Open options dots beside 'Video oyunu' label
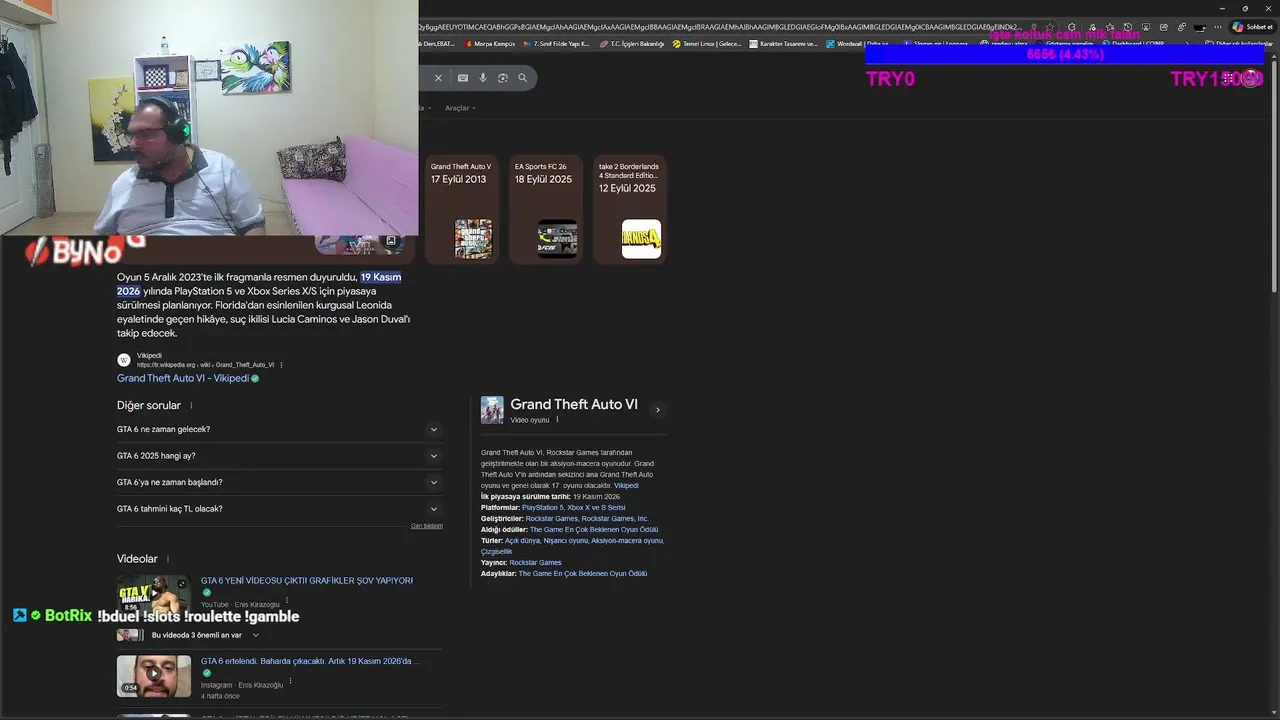 pyautogui.click(x=557, y=420)
